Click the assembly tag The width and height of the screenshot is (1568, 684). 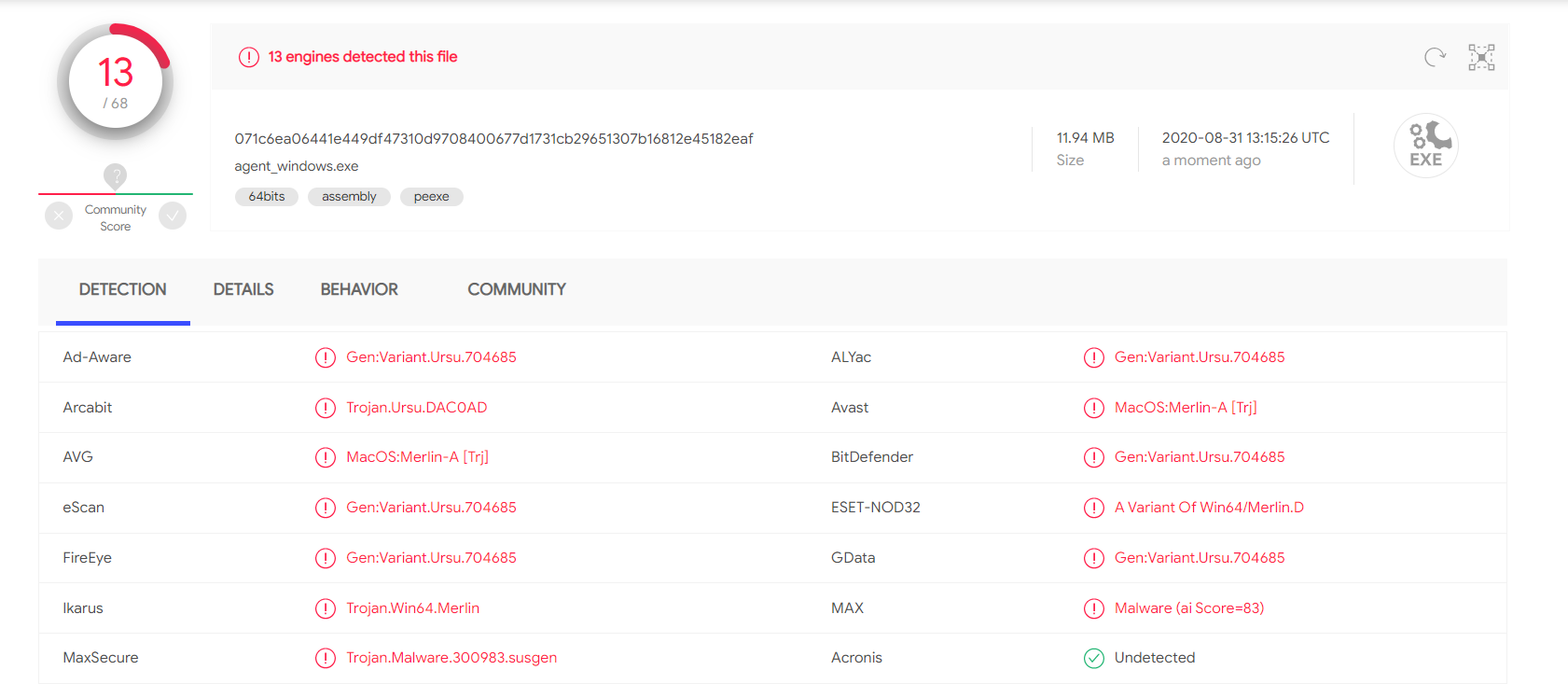349,197
